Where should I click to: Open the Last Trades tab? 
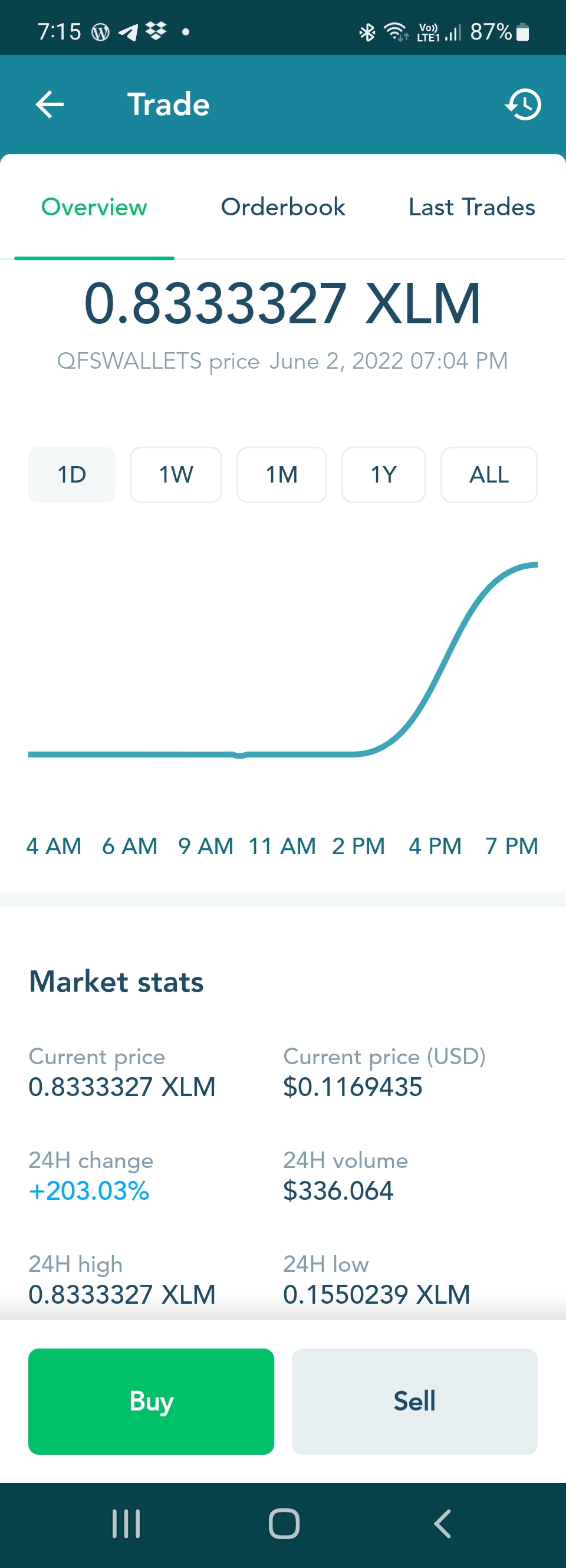(x=472, y=207)
